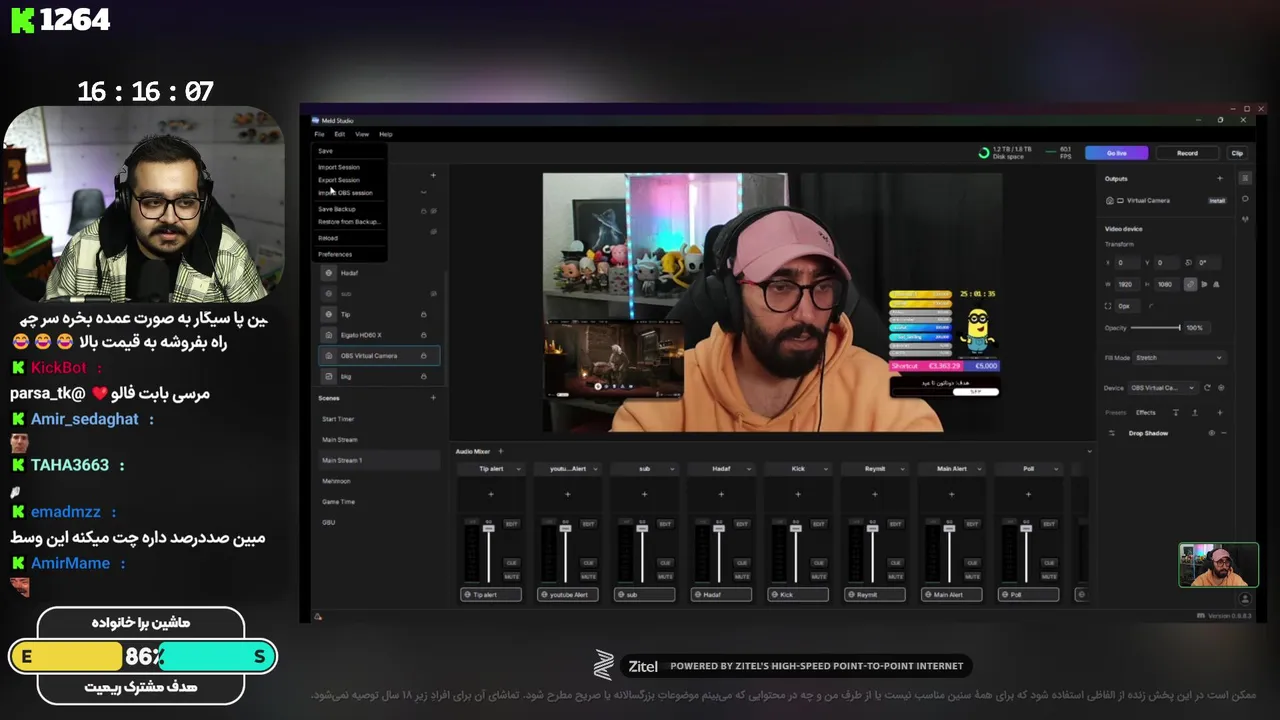This screenshot has width=1280, height=720.
Task: Enable CUE on the sub track
Action: pos(665,563)
